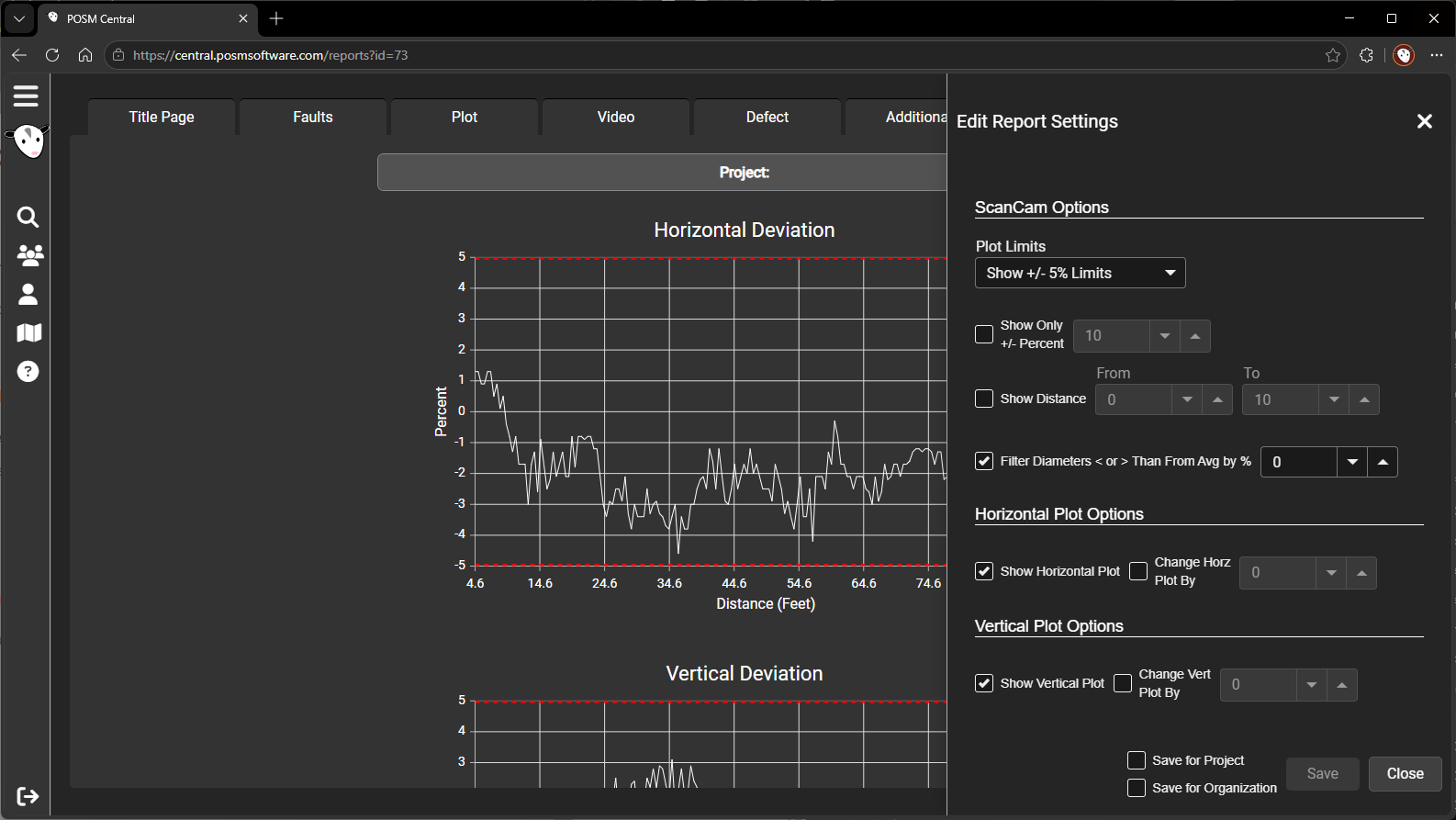Open the hamburger menu in the sidebar
Image resolution: width=1456 pixels, height=820 pixels.
click(26, 95)
